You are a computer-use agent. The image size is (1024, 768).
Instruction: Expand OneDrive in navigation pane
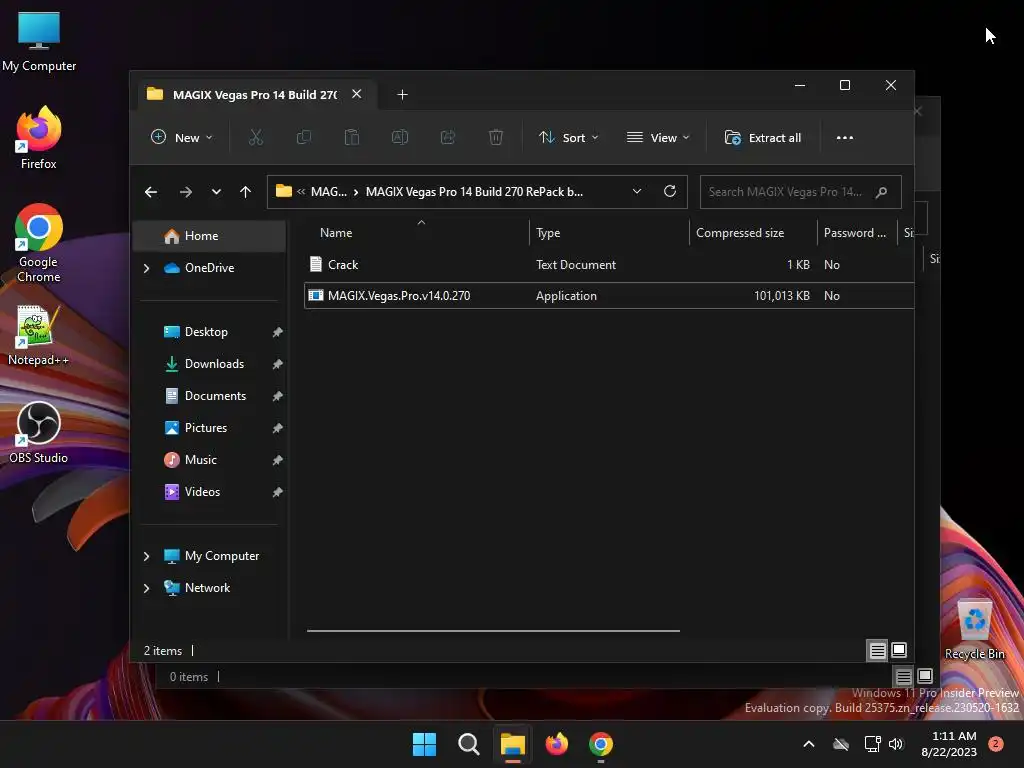(146, 268)
